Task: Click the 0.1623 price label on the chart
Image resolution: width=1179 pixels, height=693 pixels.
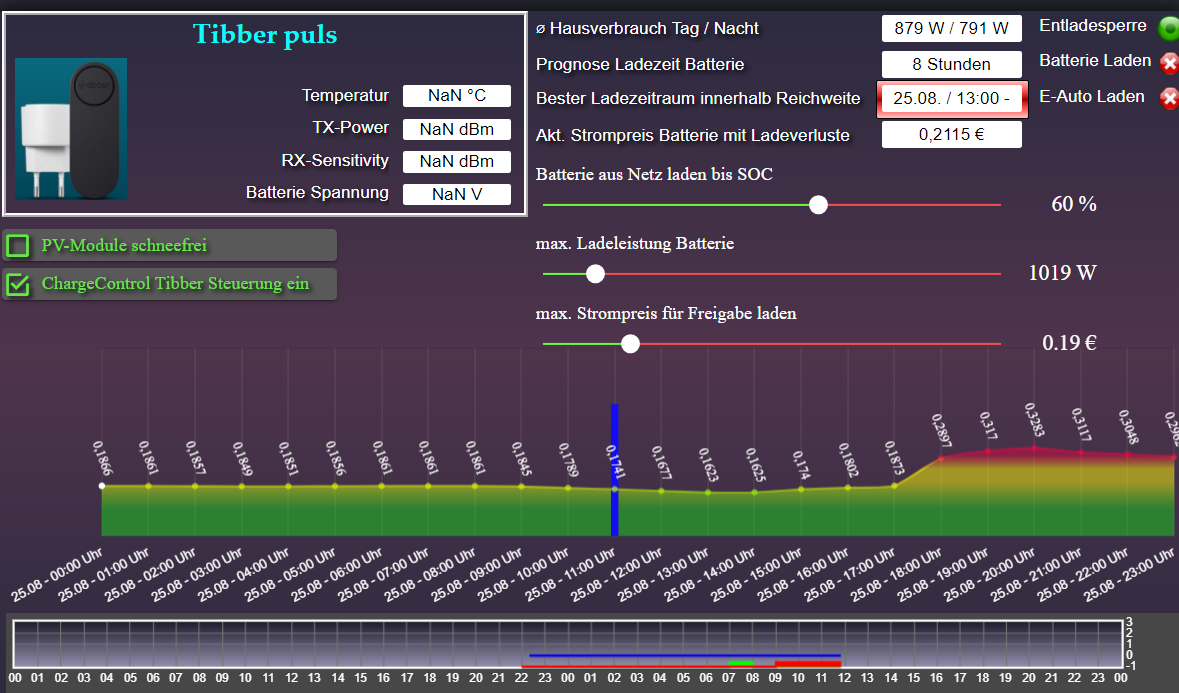Action: tap(708, 465)
